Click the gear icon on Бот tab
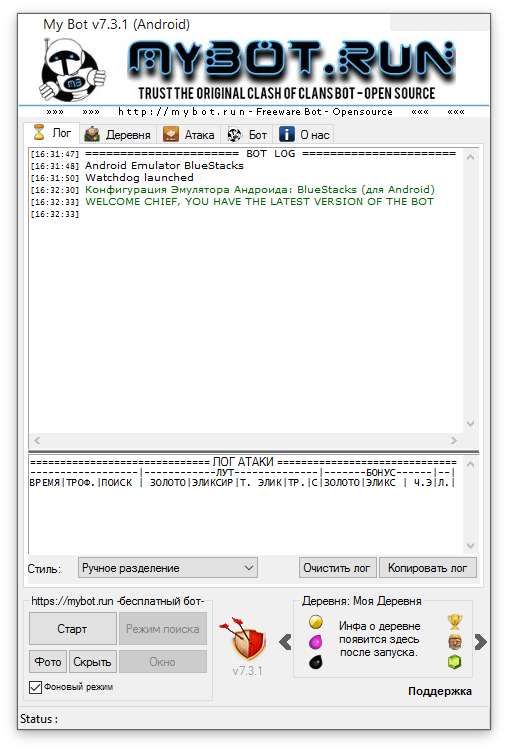This screenshot has width=508, height=751. pyautogui.click(x=234, y=135)
